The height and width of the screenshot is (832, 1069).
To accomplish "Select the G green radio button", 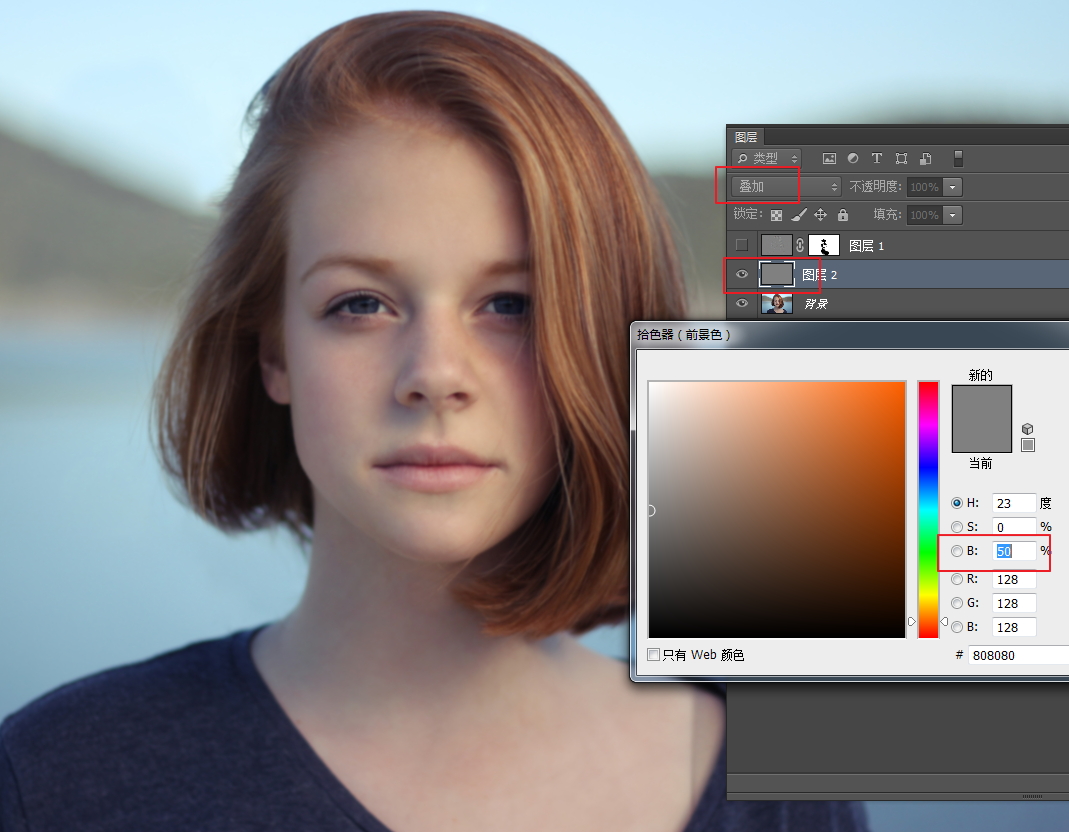I will pos(957,603).
